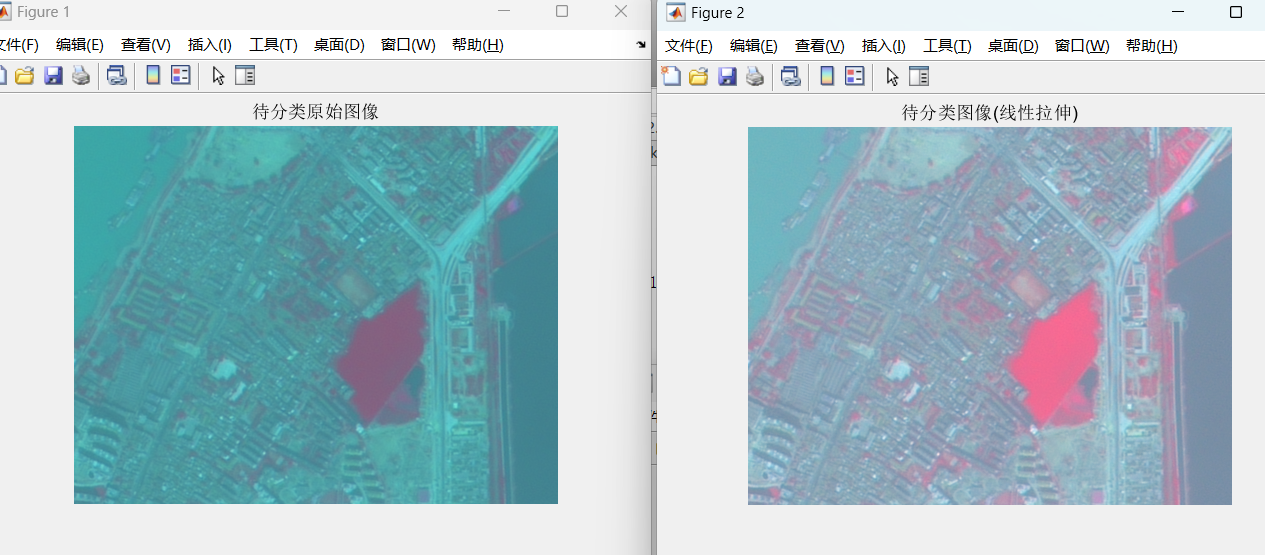Expand the 工具(T) menu in Figure 2
This screenshot has height=555, width=1265.
[x=946, y=46]
